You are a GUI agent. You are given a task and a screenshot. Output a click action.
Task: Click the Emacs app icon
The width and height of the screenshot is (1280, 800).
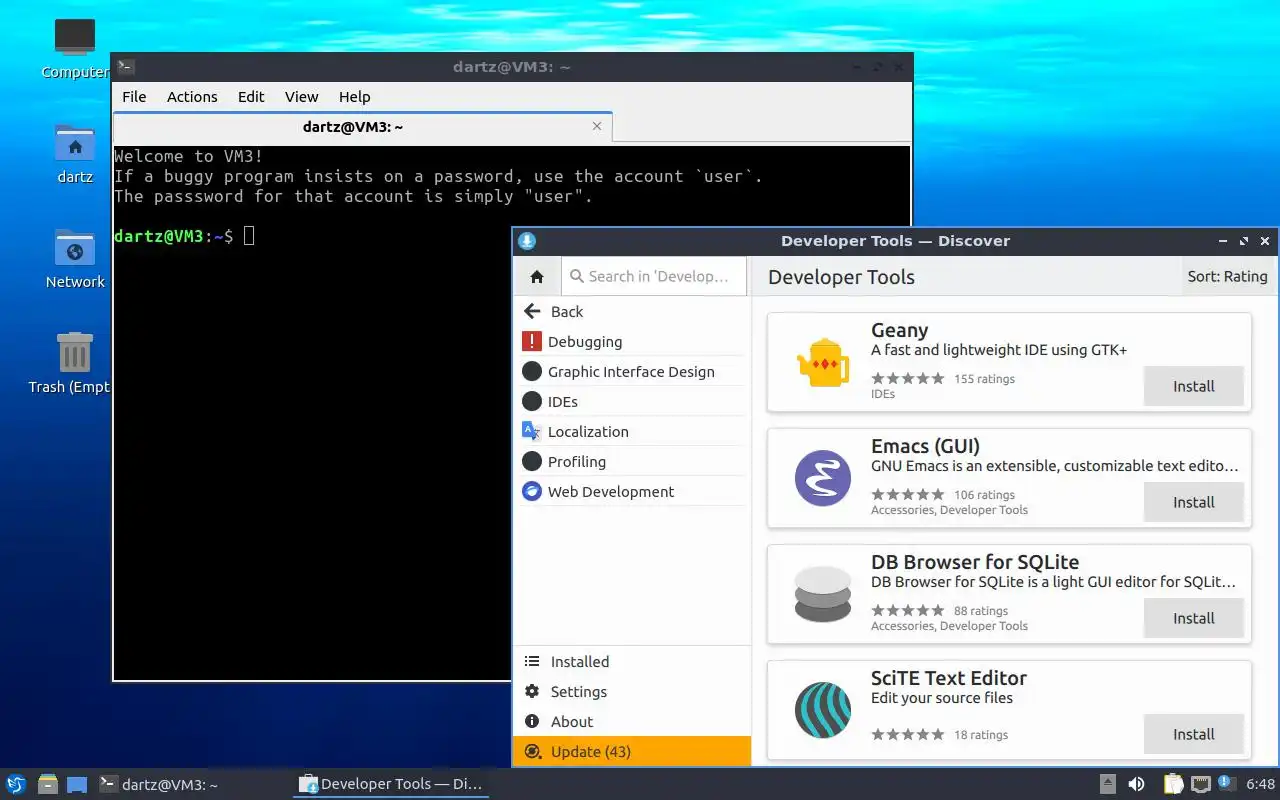pos(823,478)
